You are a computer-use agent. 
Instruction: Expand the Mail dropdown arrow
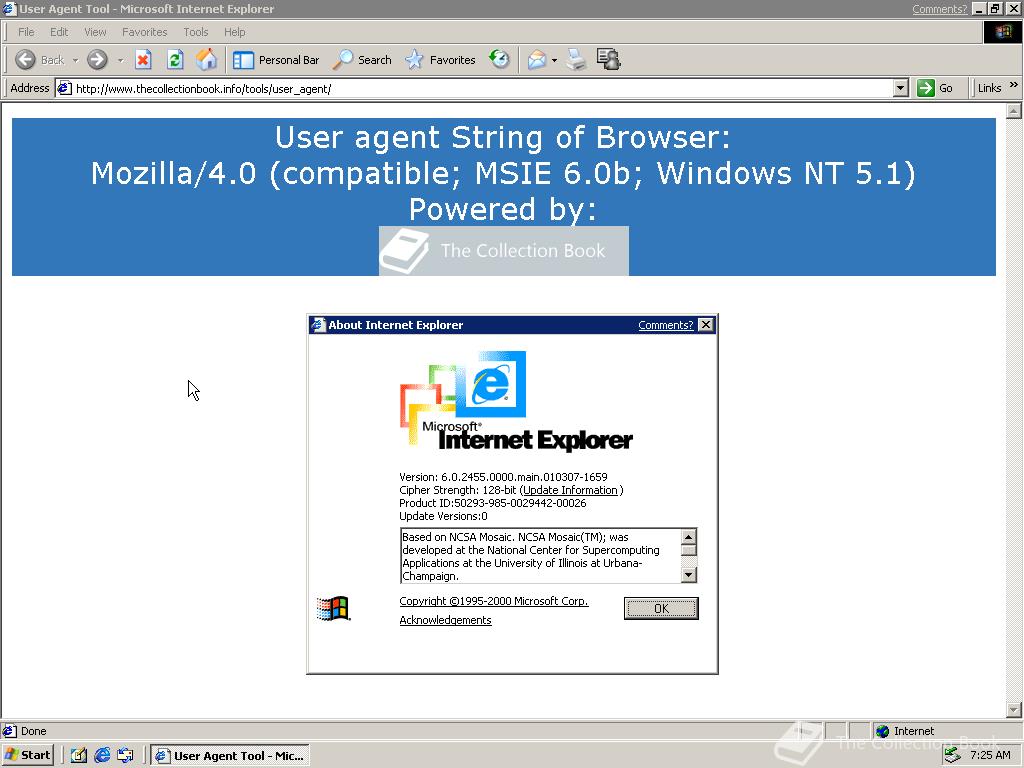[x=554, y=61]
